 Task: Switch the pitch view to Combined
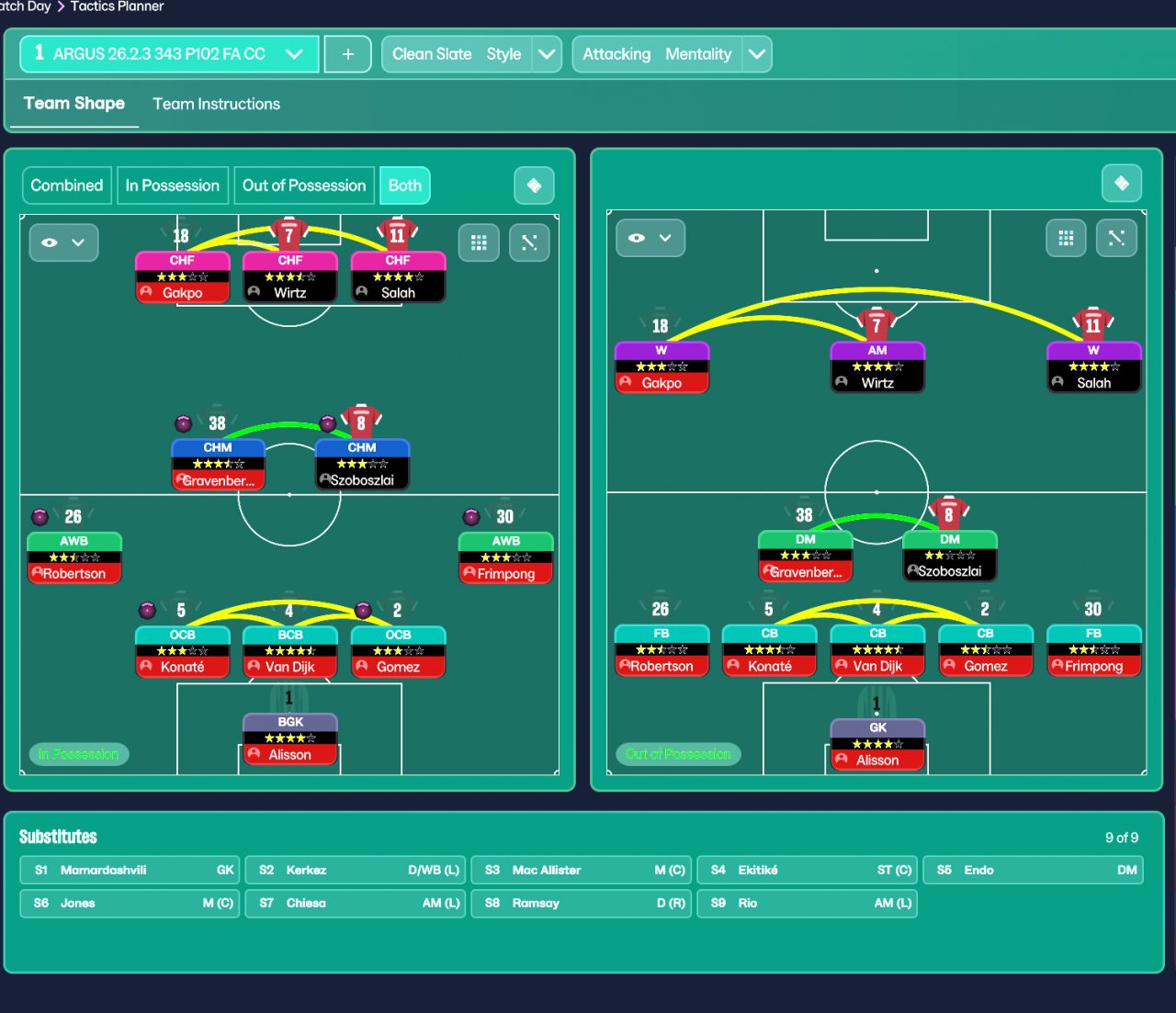point(67,186)
